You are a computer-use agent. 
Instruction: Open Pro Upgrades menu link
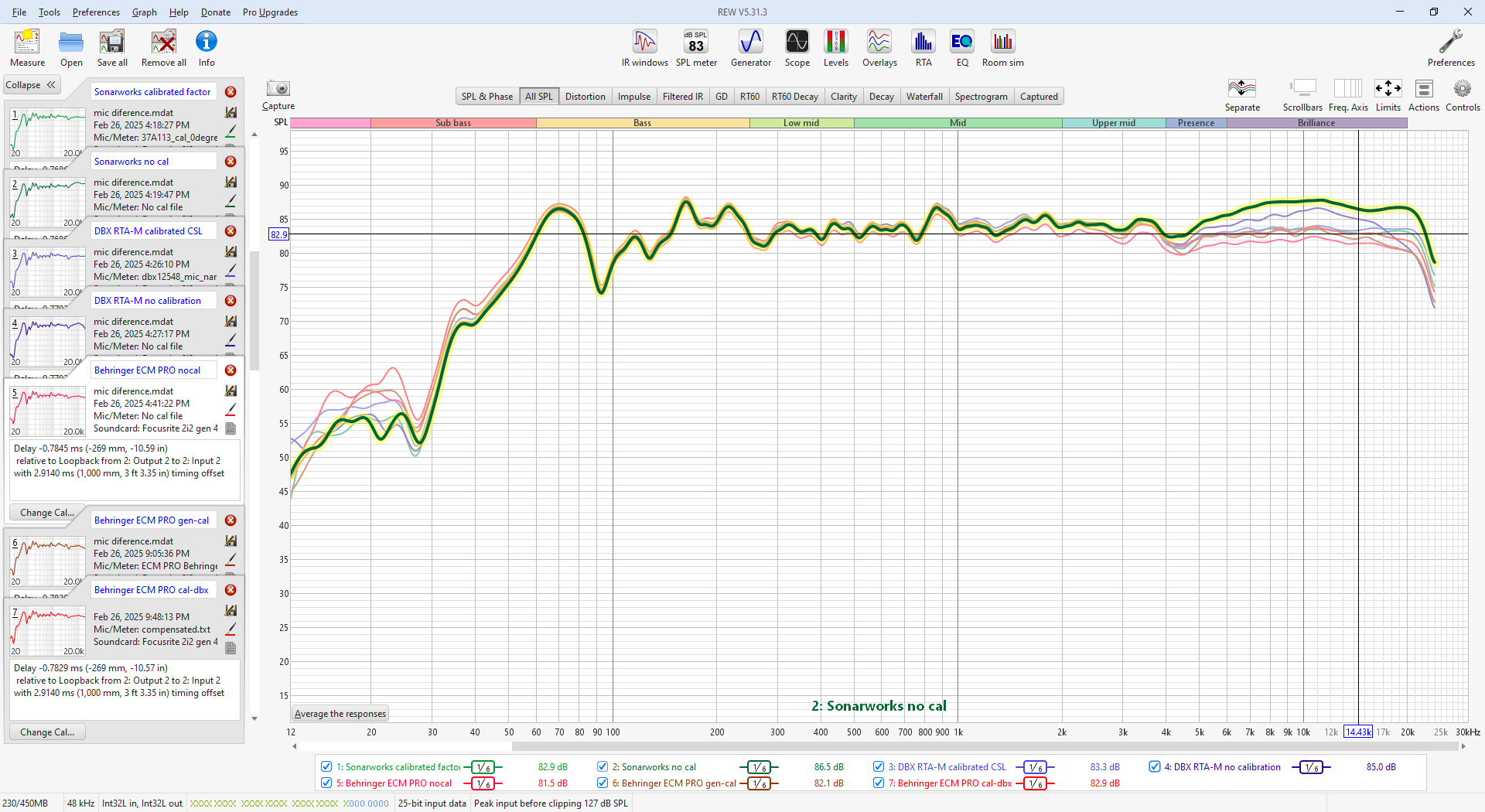(x=270, y=12)
